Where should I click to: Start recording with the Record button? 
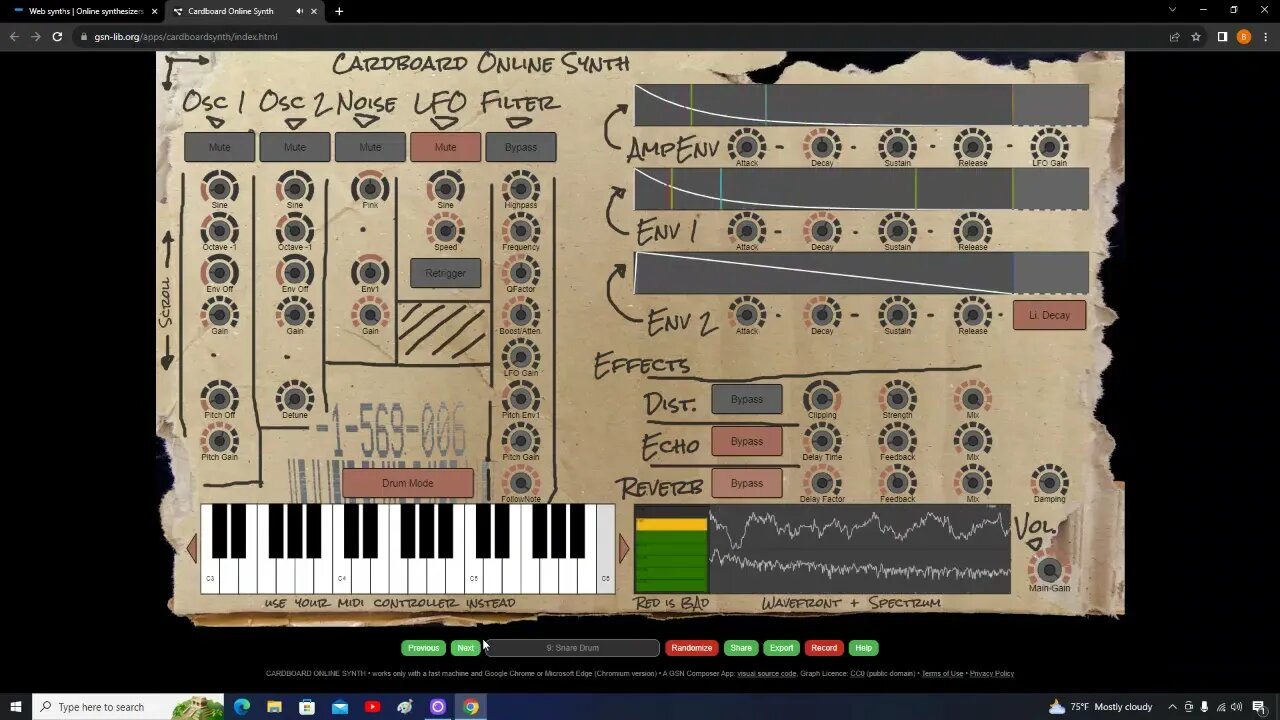[824, 648]
